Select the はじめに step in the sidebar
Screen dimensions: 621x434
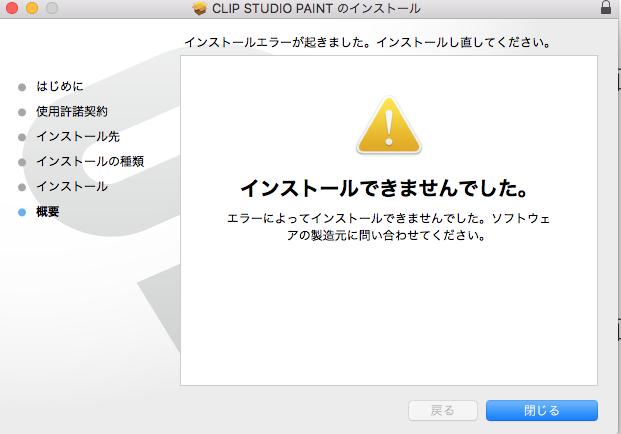tap(60, 86)
